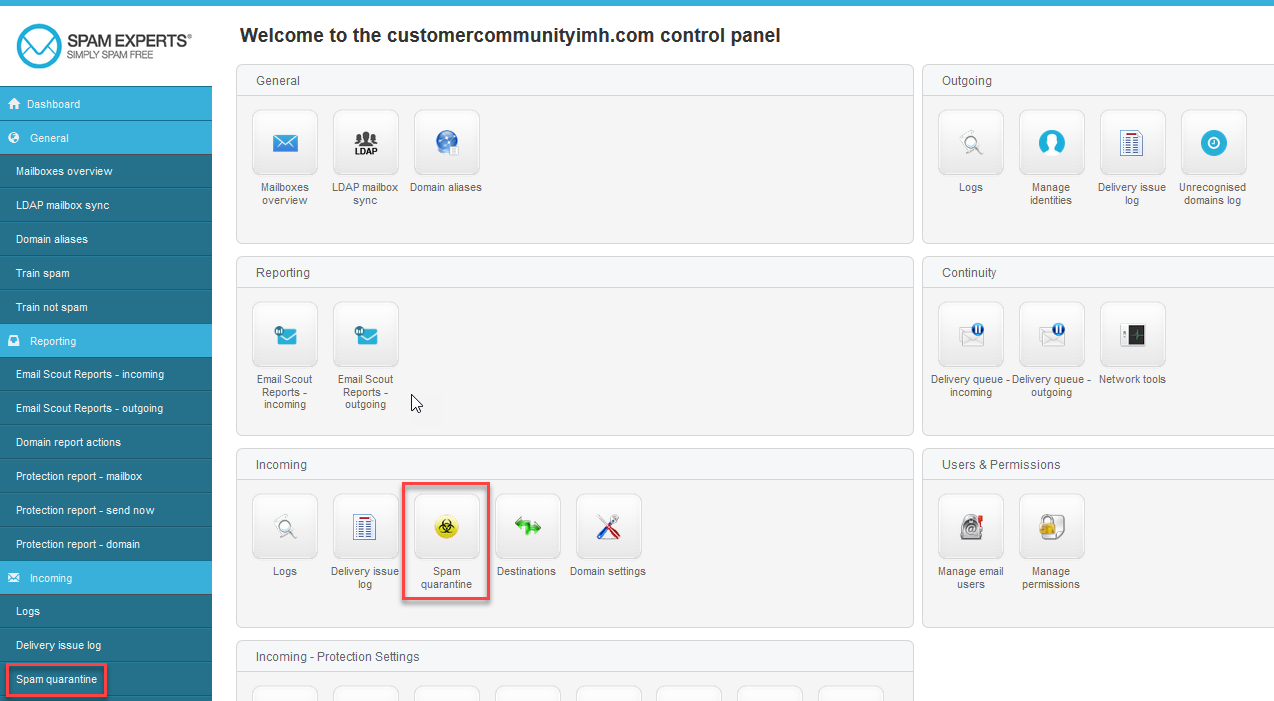
Task: Open the Manage email users icon
Action: [x=971, y=527]
